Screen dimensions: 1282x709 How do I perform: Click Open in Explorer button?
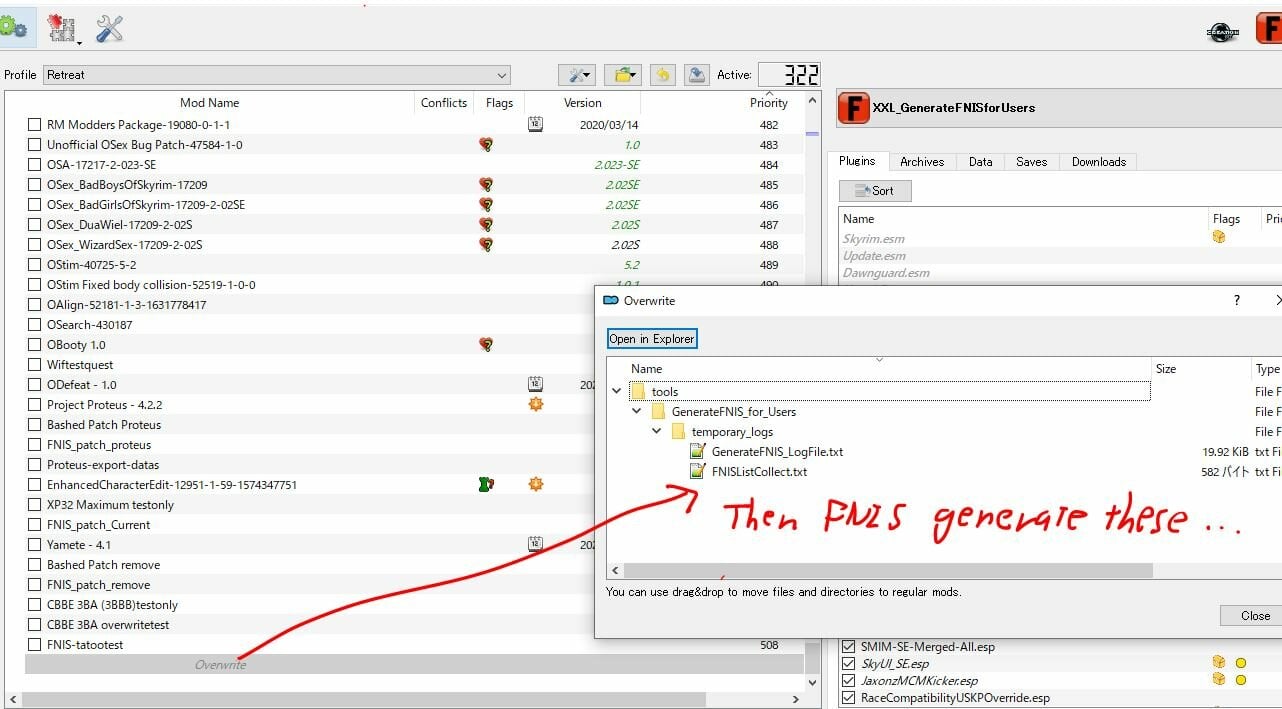(x=652, y=339)
